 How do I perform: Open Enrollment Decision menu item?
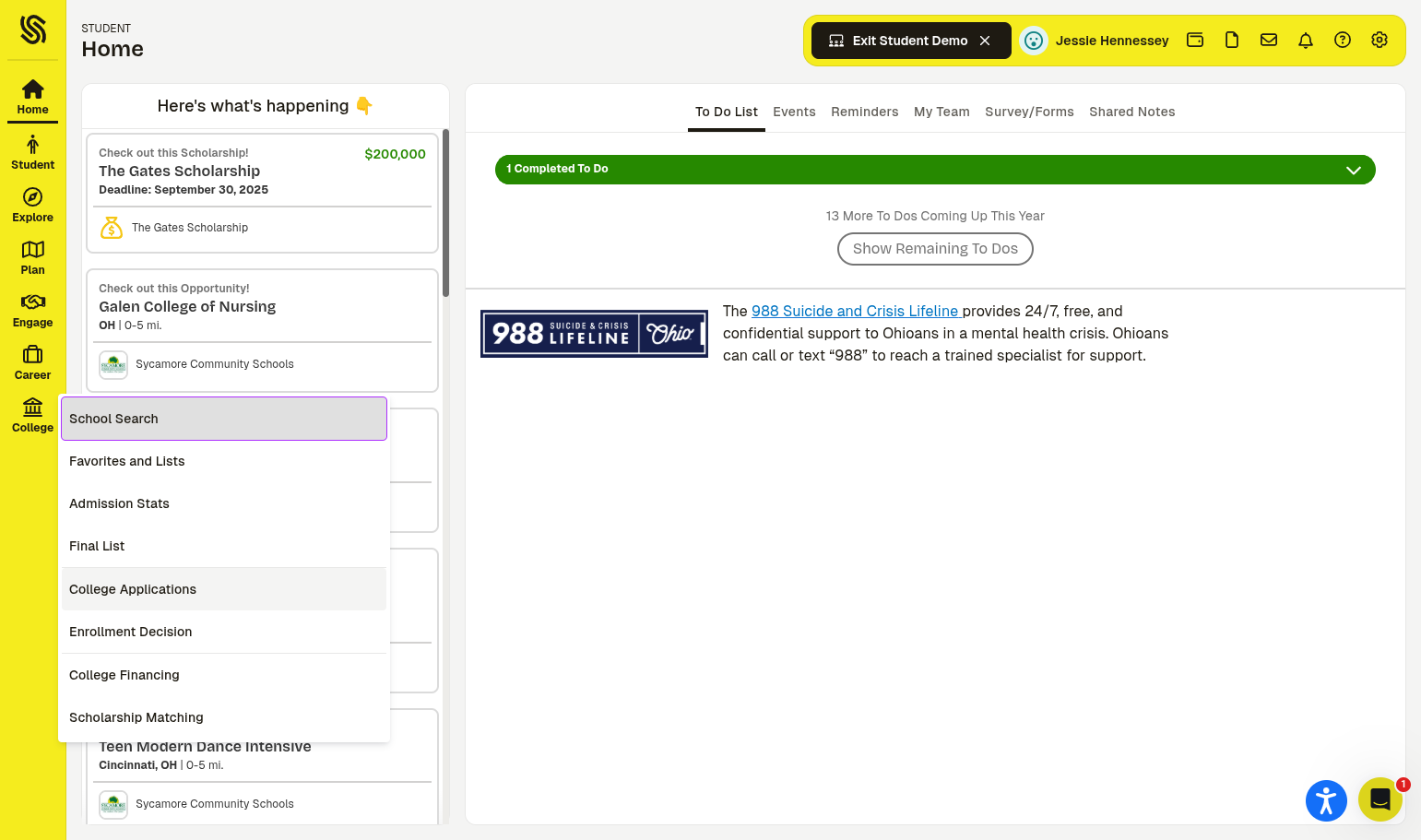tap(224, 632)
